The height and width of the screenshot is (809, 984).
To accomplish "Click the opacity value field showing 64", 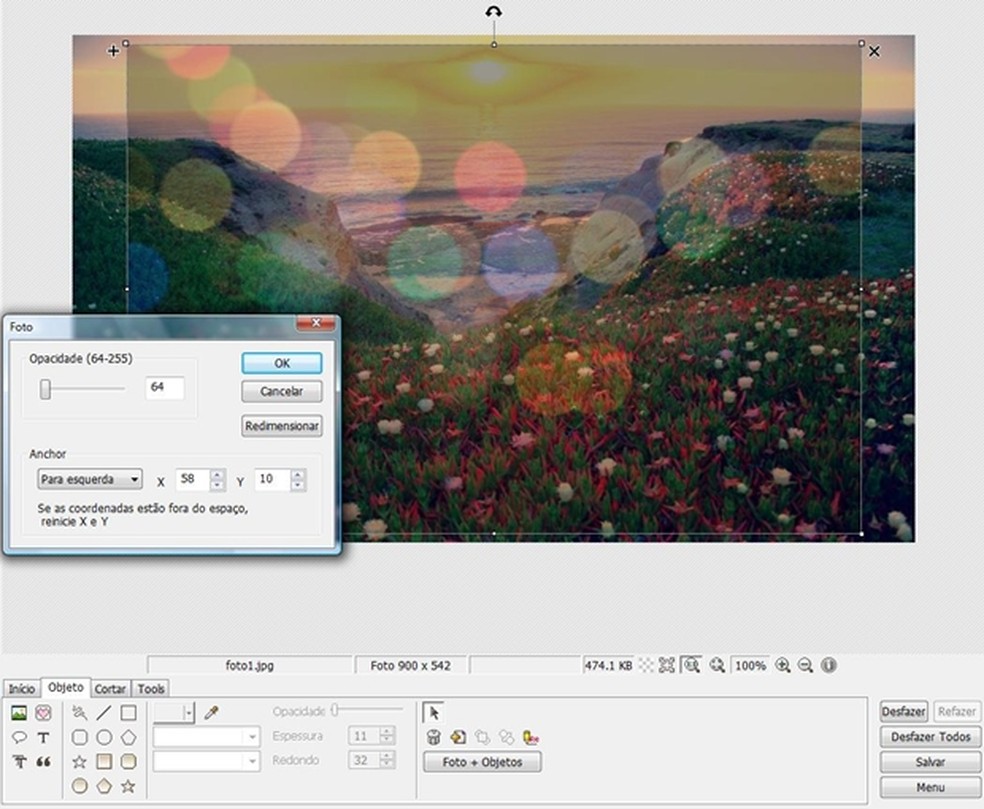I will click(164, 388).
